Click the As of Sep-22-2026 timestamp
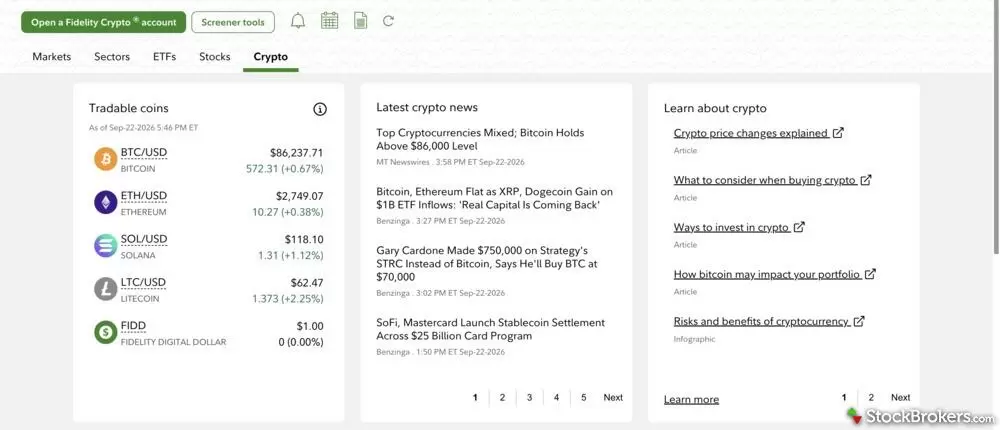This screenshot has width=1000, height=430. point(143,128)
